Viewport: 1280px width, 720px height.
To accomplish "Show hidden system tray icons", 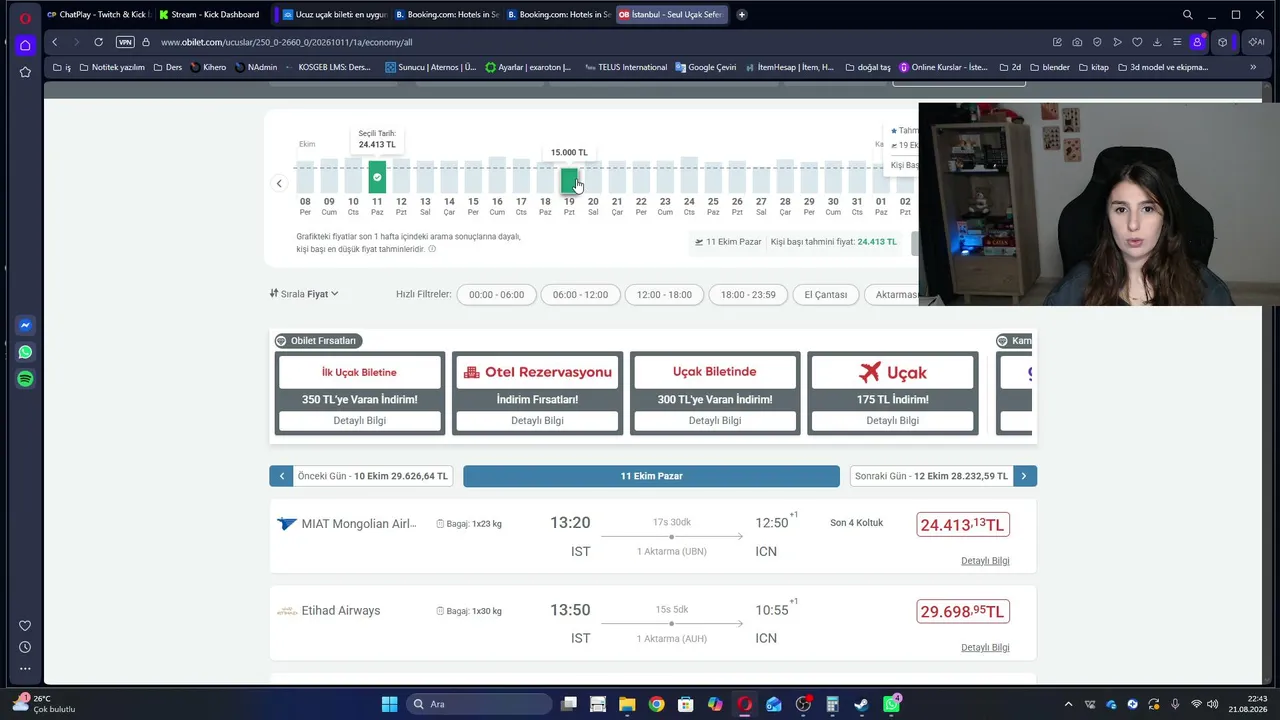I will point(1068,704).
